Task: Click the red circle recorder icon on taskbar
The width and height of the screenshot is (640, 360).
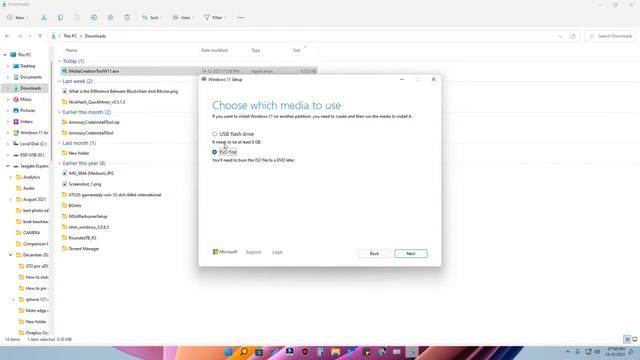Action: (x=305, y=352)
